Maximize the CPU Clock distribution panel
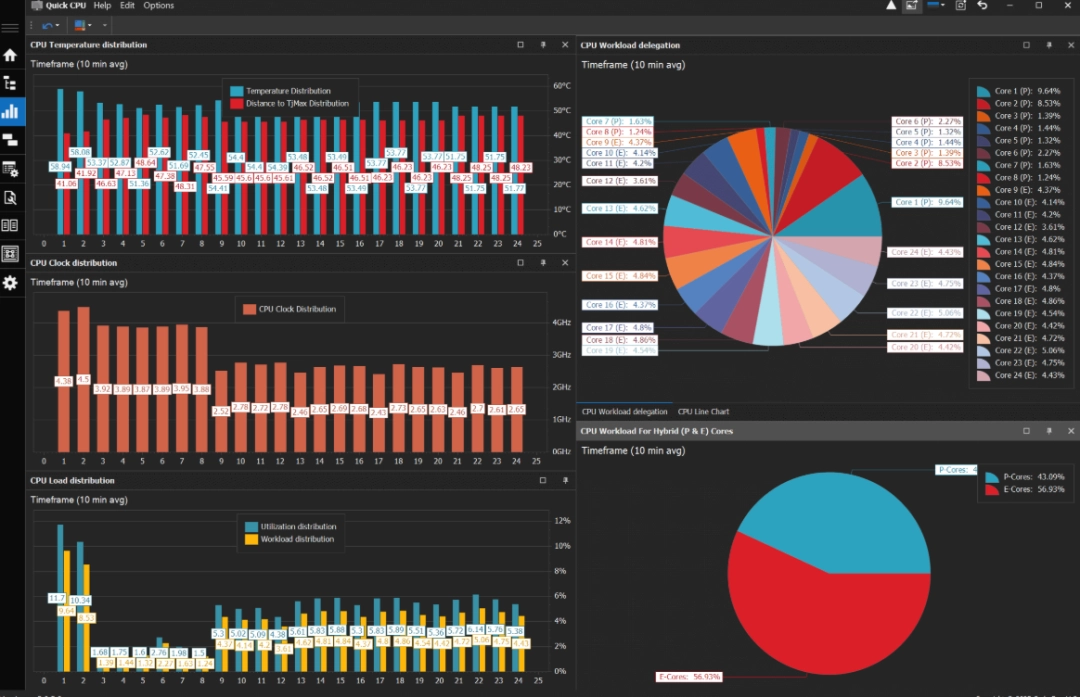1080x697 pixels. 520,263
